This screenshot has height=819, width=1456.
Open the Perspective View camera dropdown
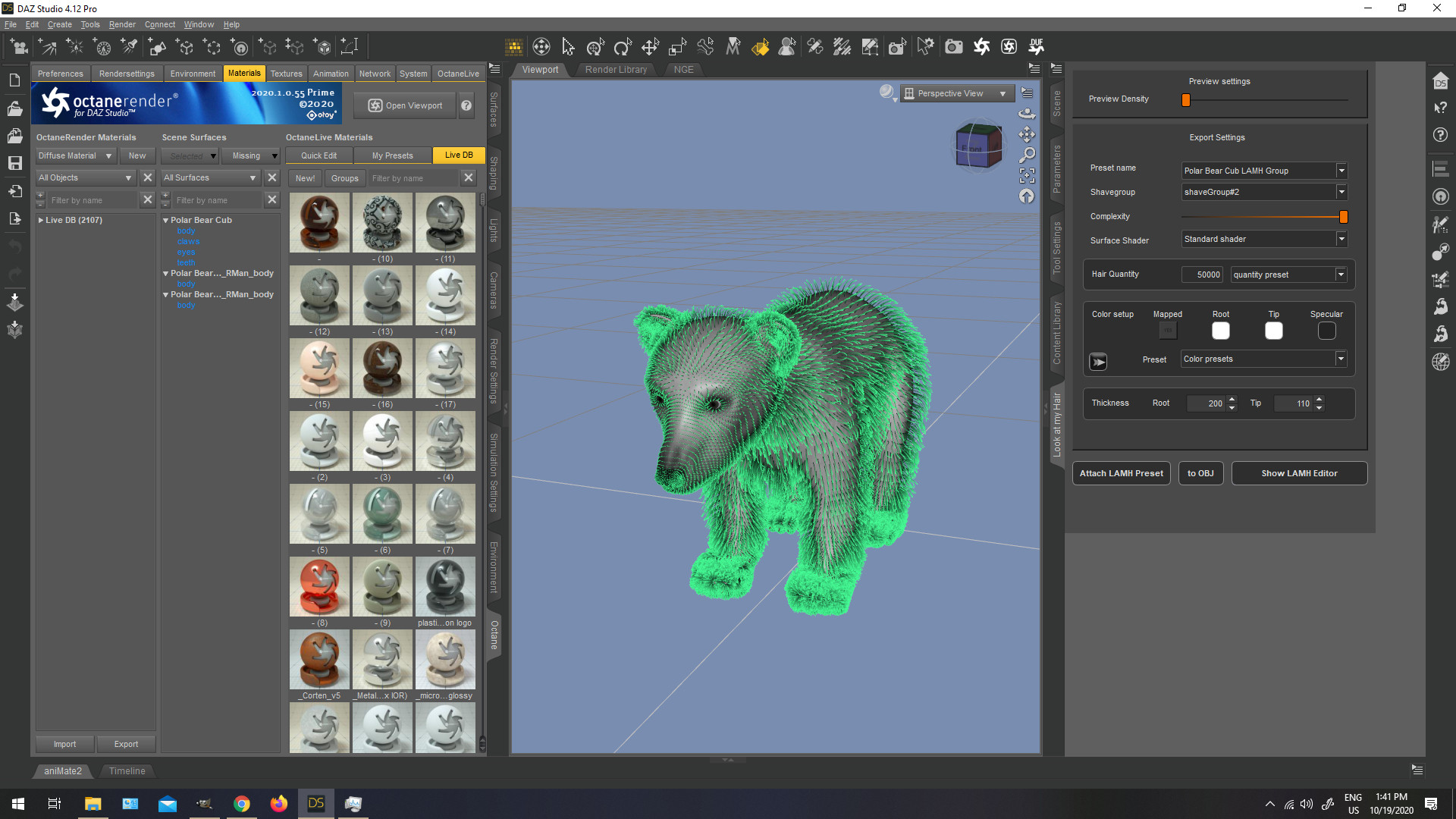point(1003,94)
